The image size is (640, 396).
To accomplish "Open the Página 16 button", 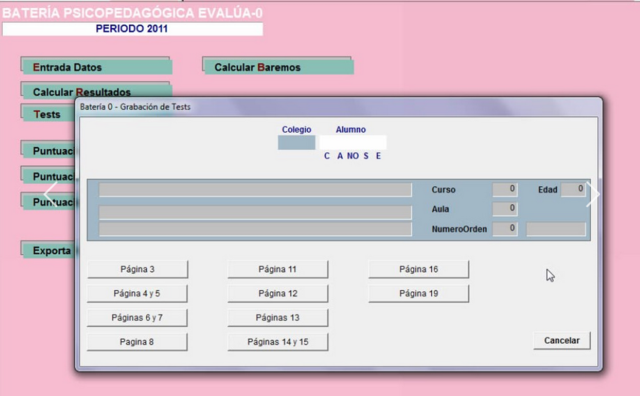I will [x=419, y=269].
